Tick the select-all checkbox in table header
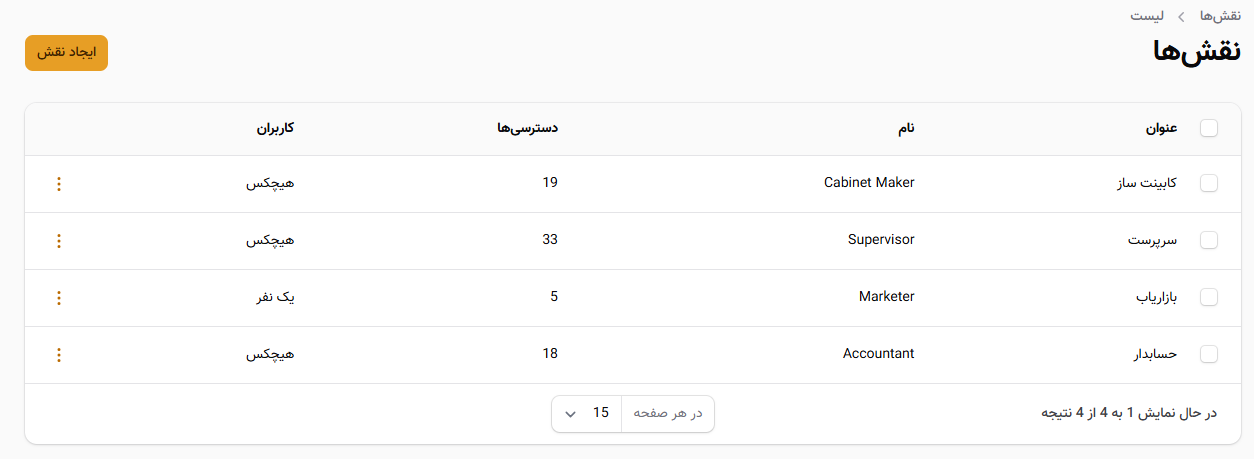1254x459 pixels. [1209, 128]
